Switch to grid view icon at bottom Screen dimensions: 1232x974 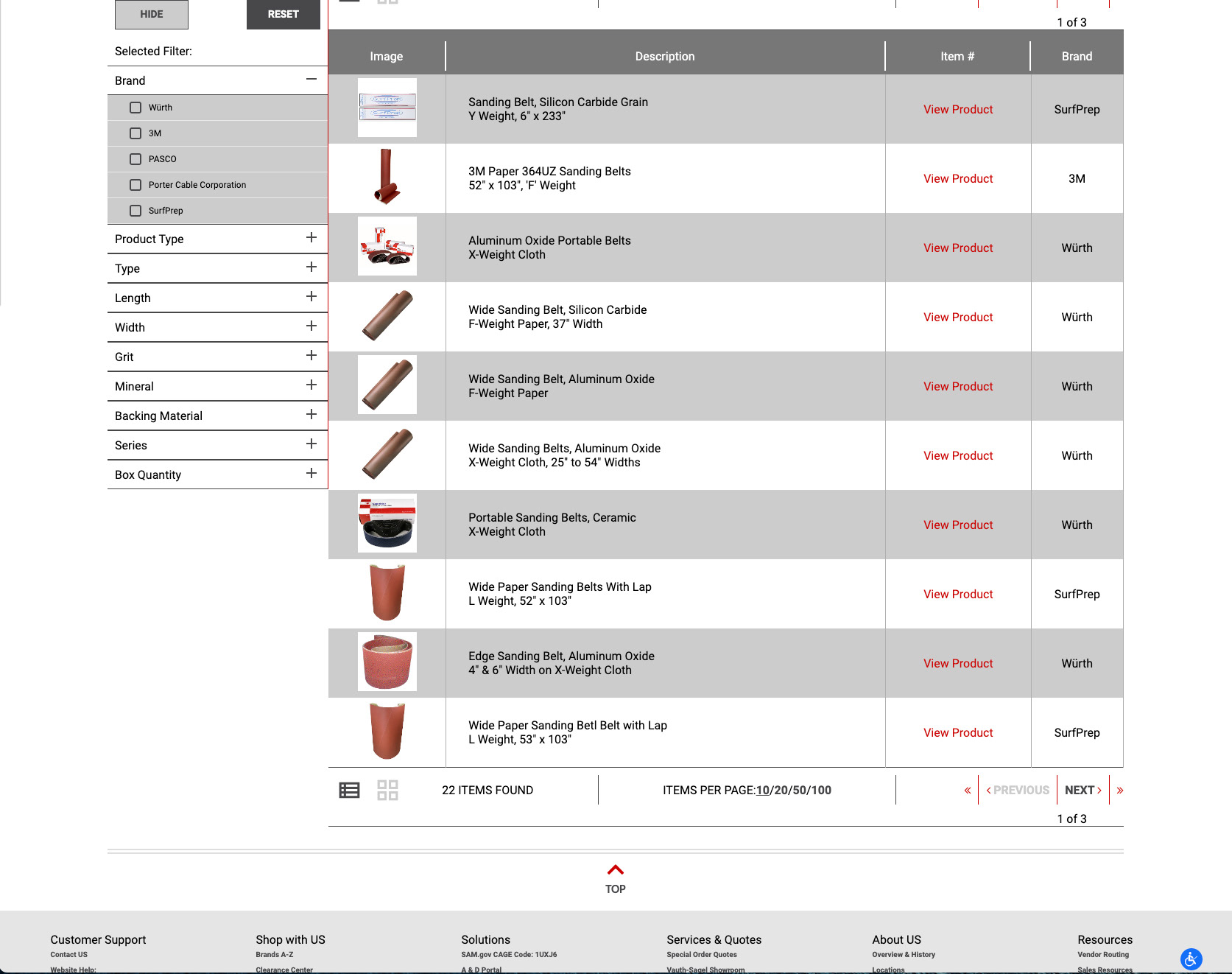point(387,790)
